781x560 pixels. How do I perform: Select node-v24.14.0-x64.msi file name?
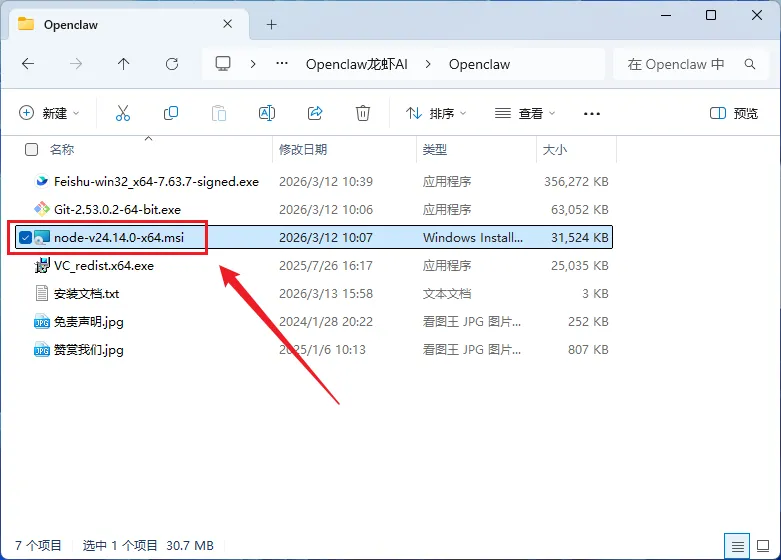click(x=119, y=238)
